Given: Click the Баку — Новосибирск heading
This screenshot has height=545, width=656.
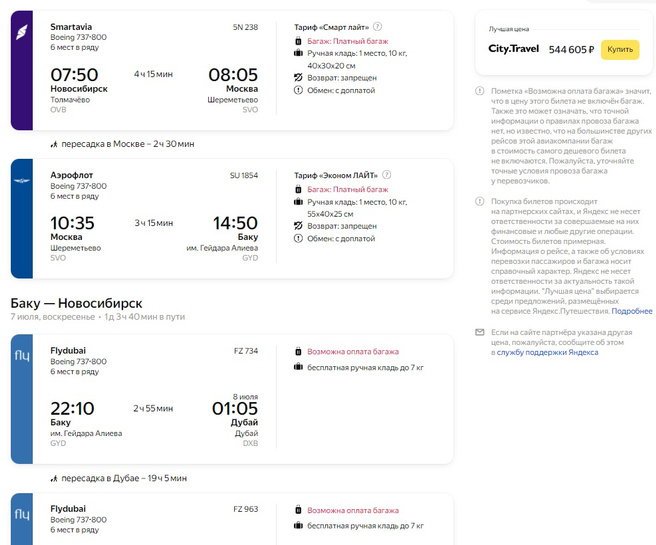Looking at the screenshot, I should point(76,302).
